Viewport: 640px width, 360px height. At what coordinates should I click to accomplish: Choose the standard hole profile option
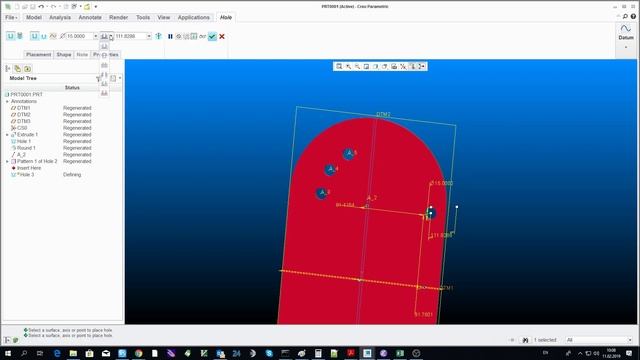44,36
